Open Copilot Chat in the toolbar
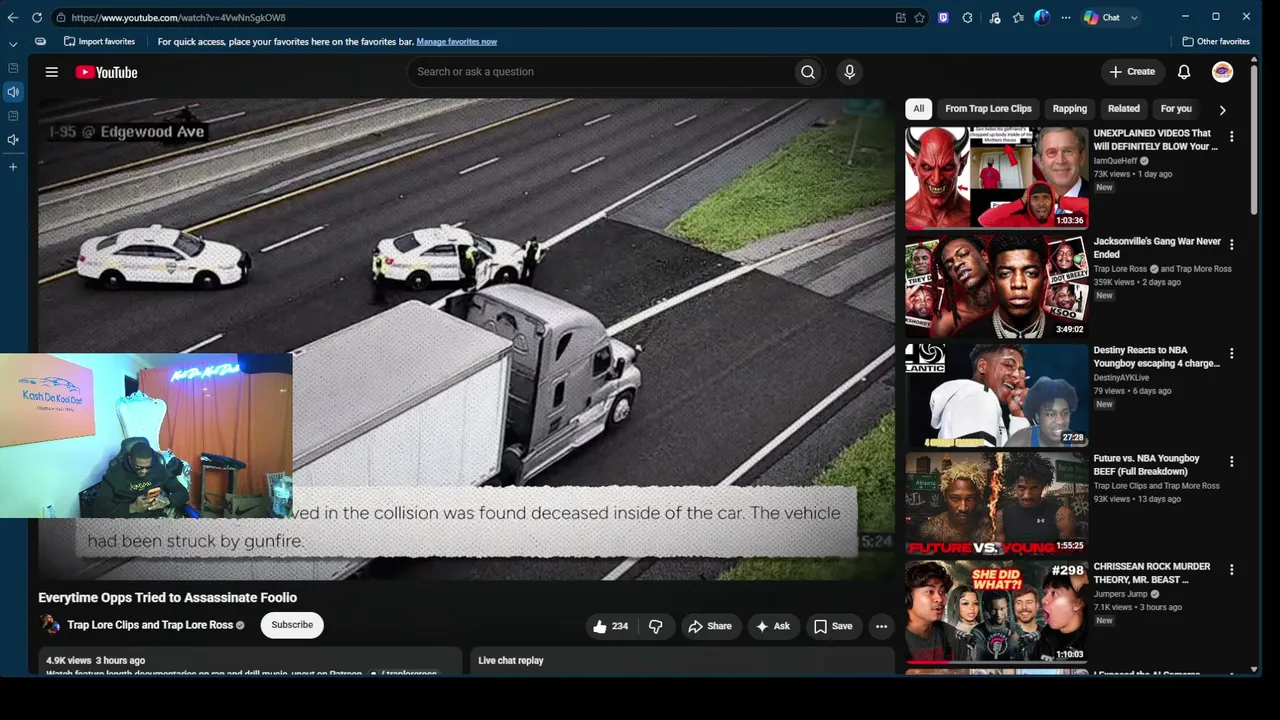Image resolution: width=1280 pixels, height=720 pixels. pyautogui.click(x=1102, y=17)
